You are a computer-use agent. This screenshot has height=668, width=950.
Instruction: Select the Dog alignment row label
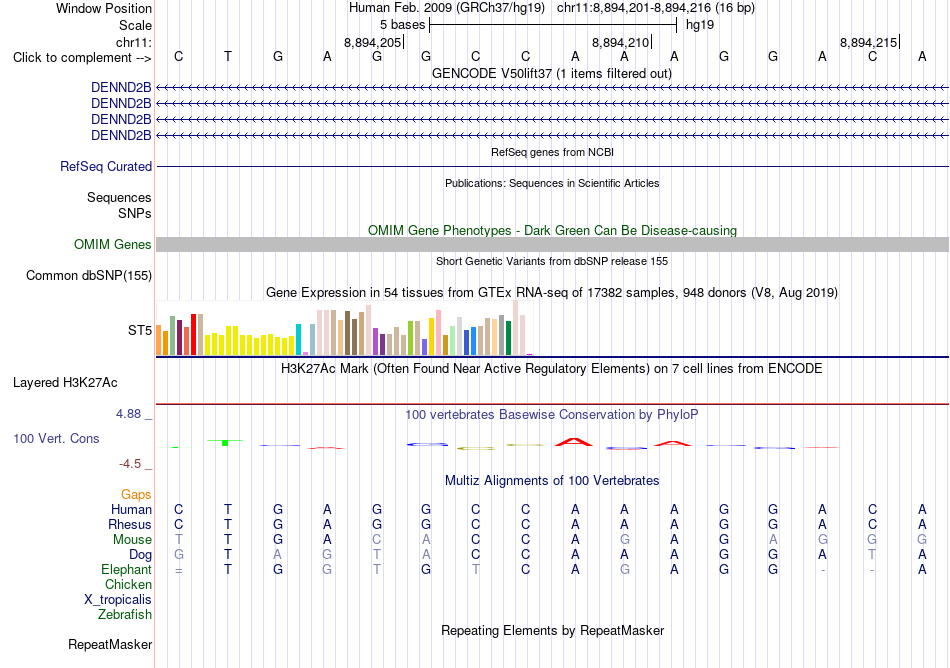click(x=140, y=555)
